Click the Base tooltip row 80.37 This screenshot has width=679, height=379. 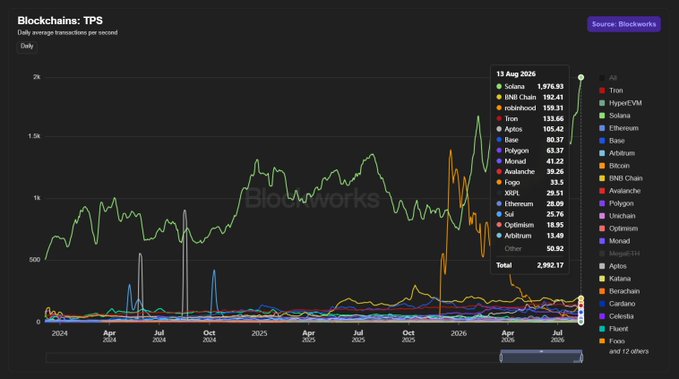(x=530, y=140)
